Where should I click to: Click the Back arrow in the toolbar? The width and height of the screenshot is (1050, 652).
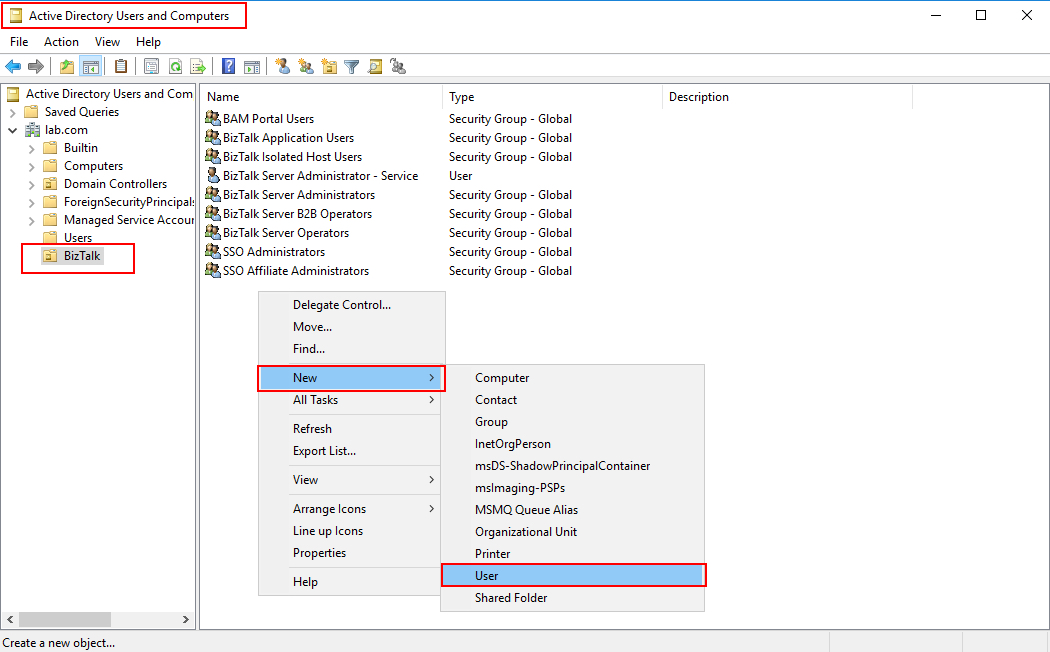pos(13,66)
